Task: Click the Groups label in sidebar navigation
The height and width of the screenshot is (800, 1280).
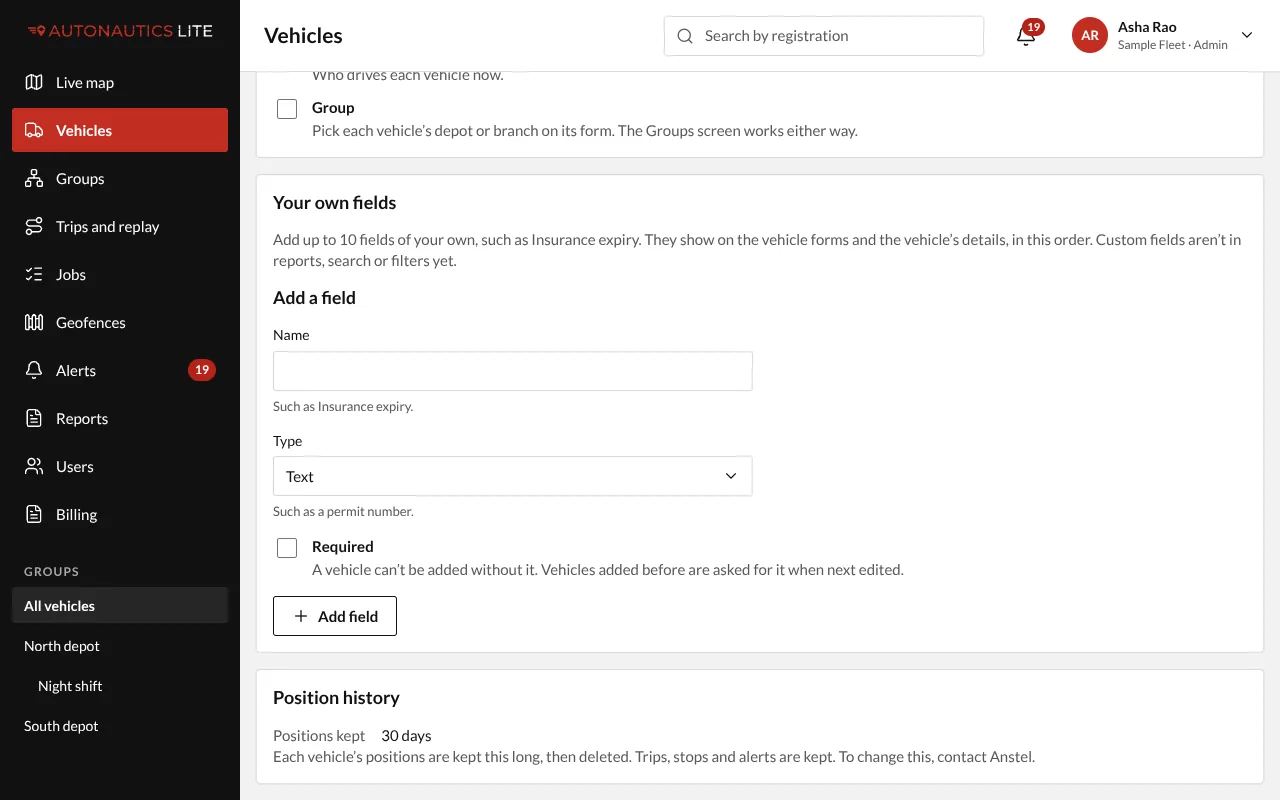Action: tap(80, 178)
